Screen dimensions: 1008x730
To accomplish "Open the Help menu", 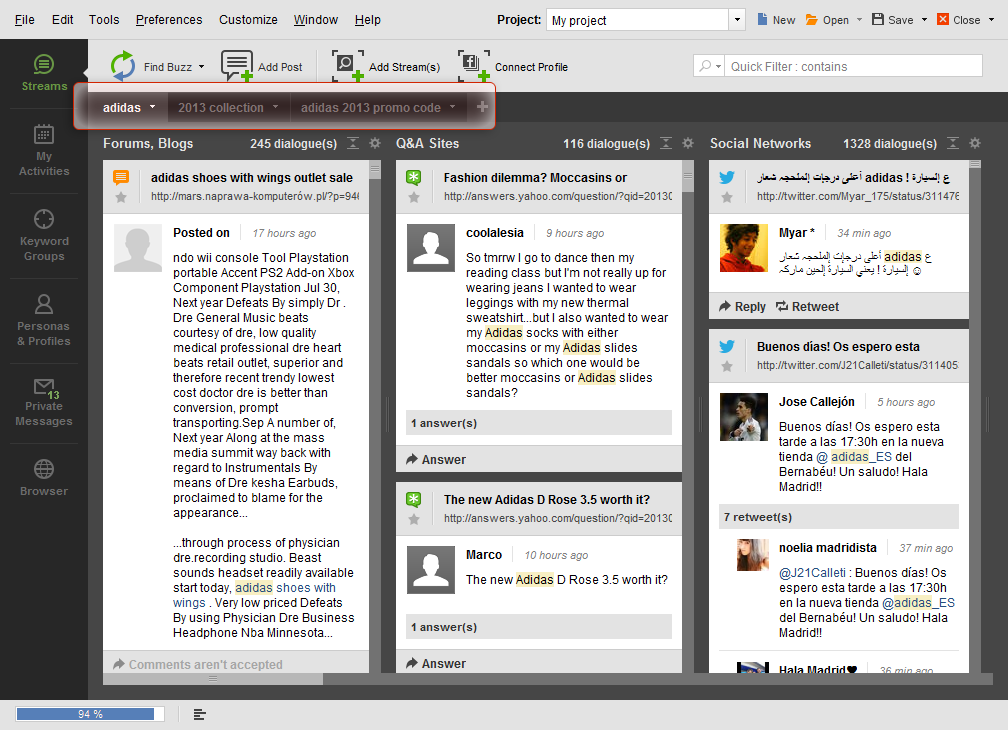I will coord(368,20).
